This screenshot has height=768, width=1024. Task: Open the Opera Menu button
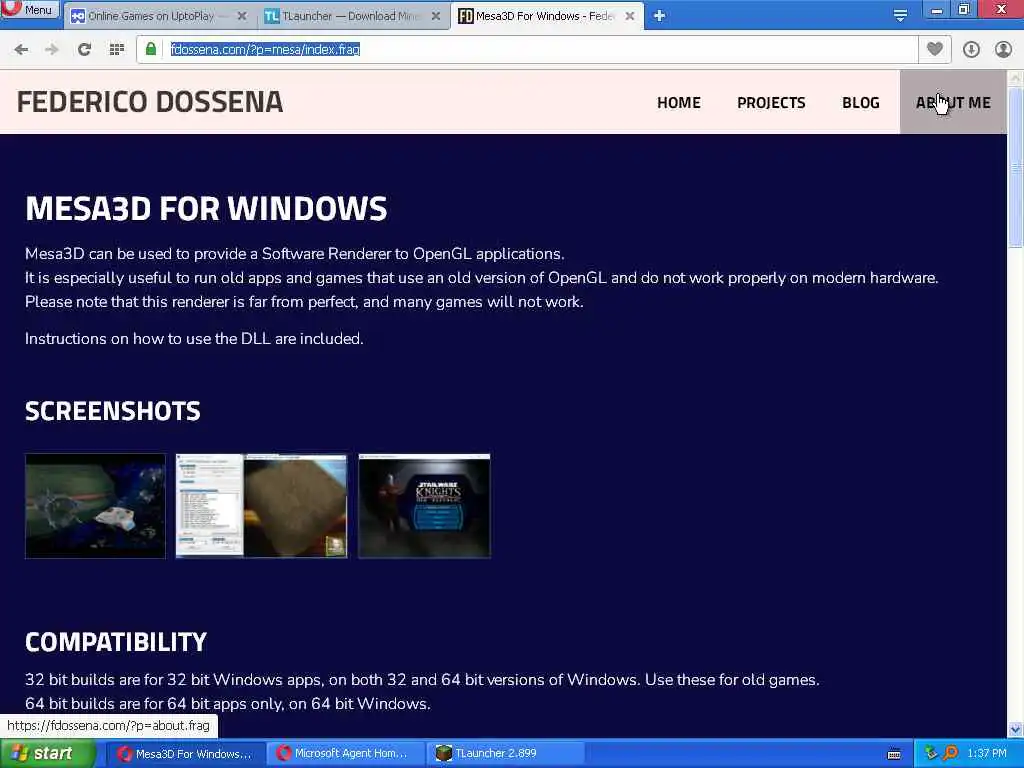[x=30, y=9]
